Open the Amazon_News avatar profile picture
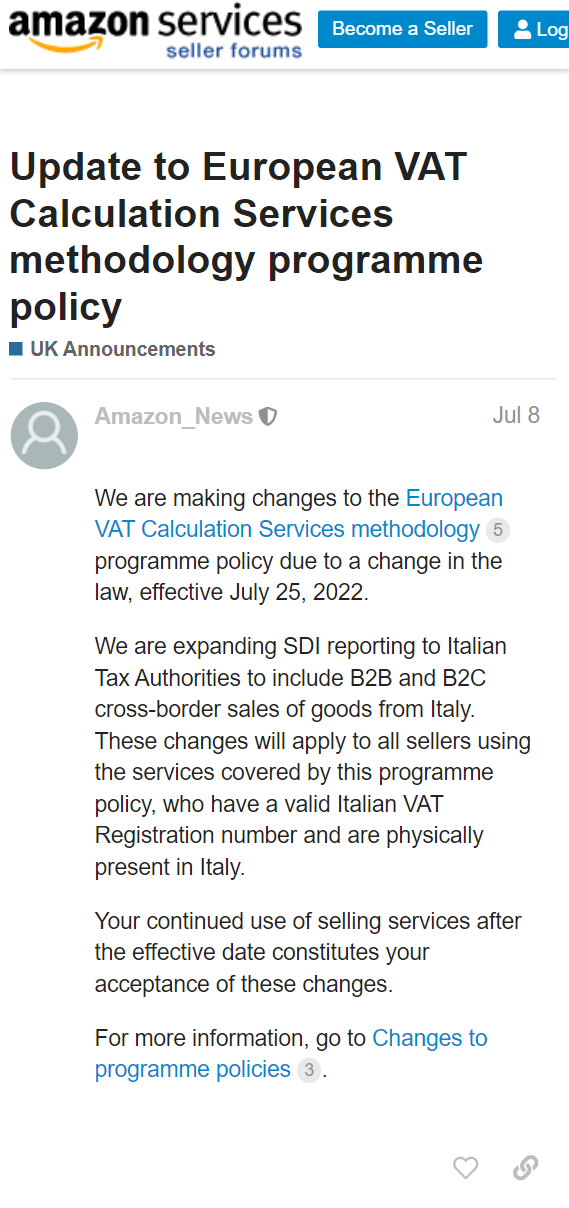 tap(44, 436)
